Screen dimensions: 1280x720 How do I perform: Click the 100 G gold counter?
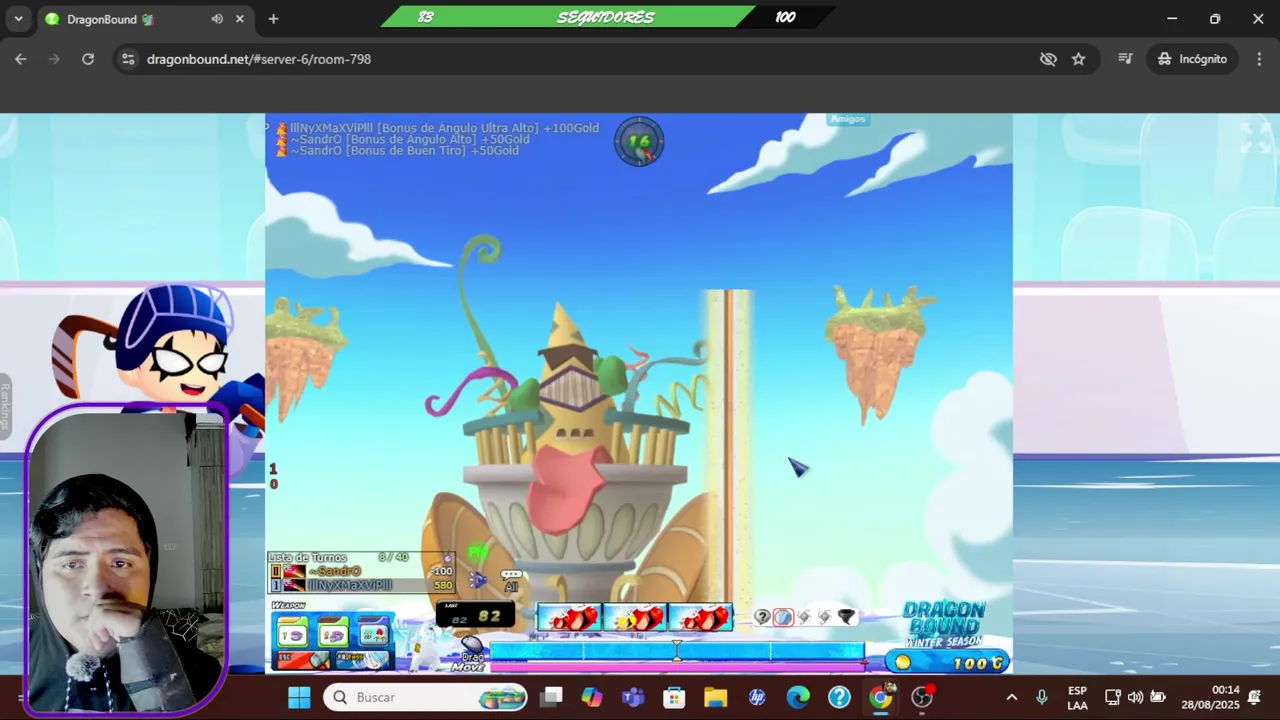pyautogui.click(x=948, y=662)
